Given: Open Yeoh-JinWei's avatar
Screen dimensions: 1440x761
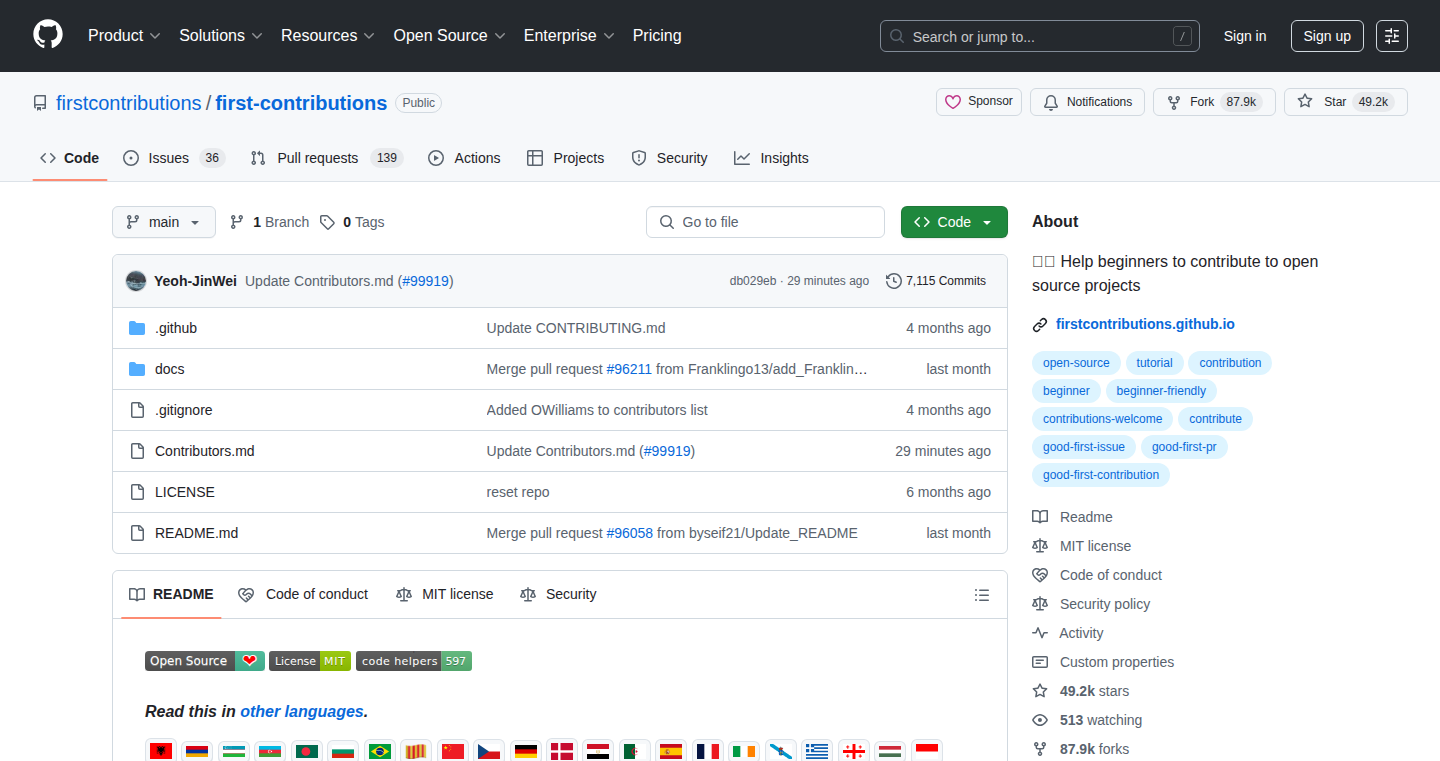Looking at the screenshot, I should click(136, 281).
